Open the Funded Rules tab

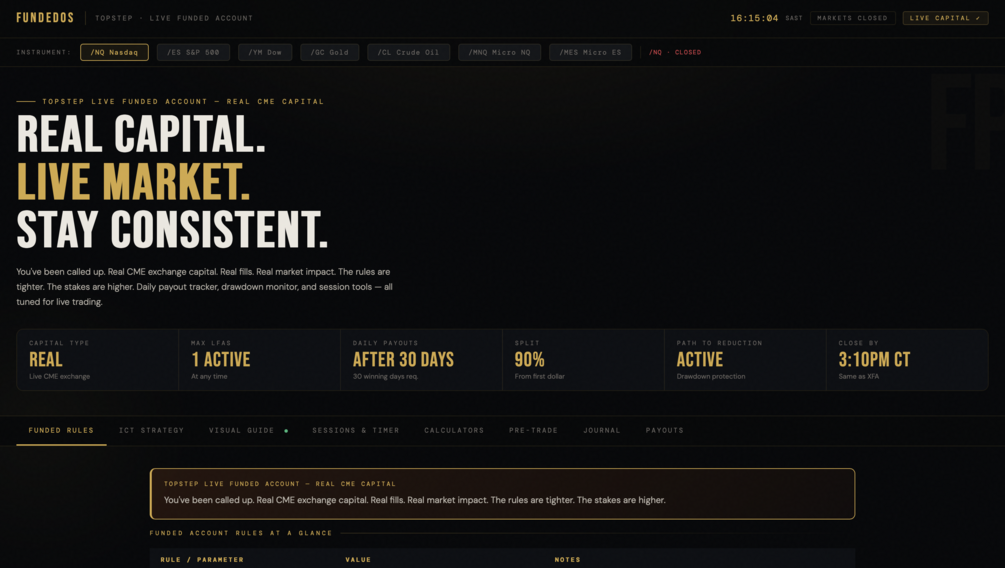coord(61,430)
